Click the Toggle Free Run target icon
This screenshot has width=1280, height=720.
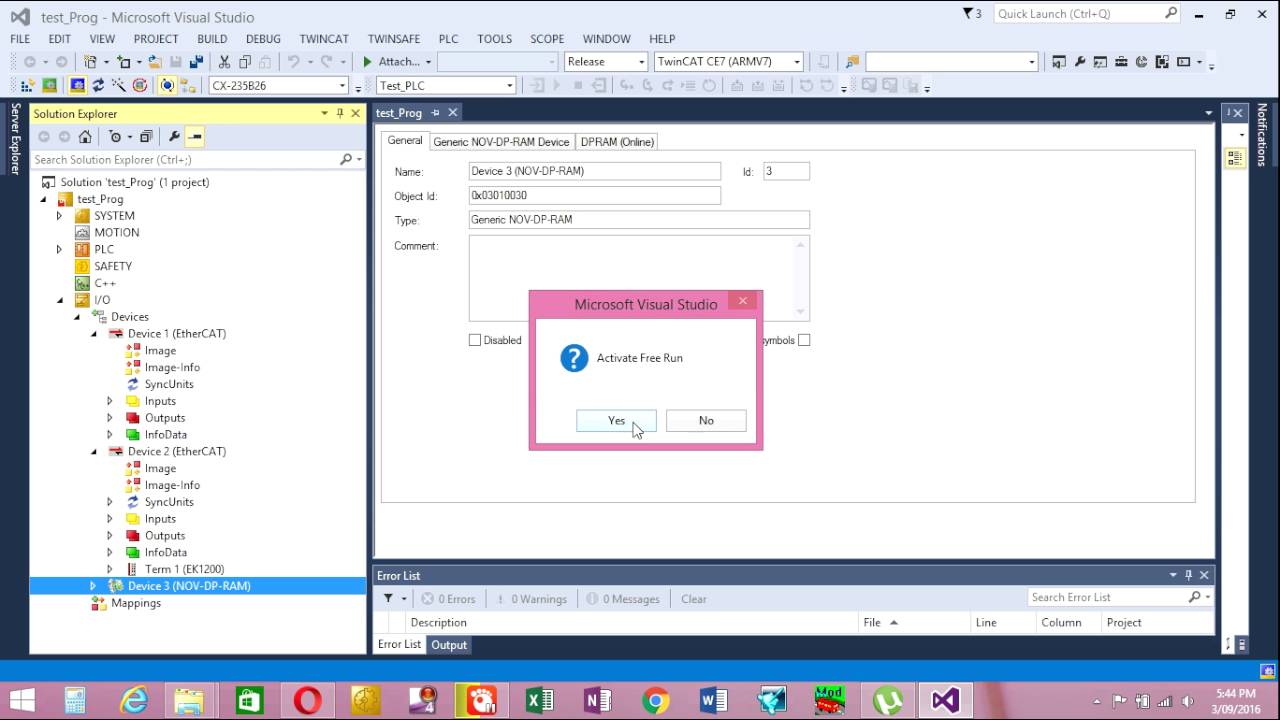139,85
